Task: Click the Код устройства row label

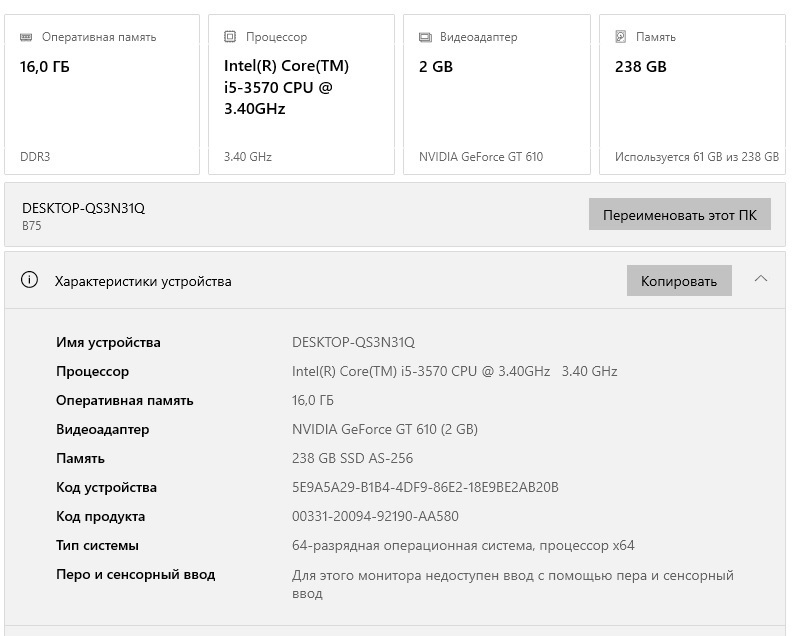Action: pos(106,488)
